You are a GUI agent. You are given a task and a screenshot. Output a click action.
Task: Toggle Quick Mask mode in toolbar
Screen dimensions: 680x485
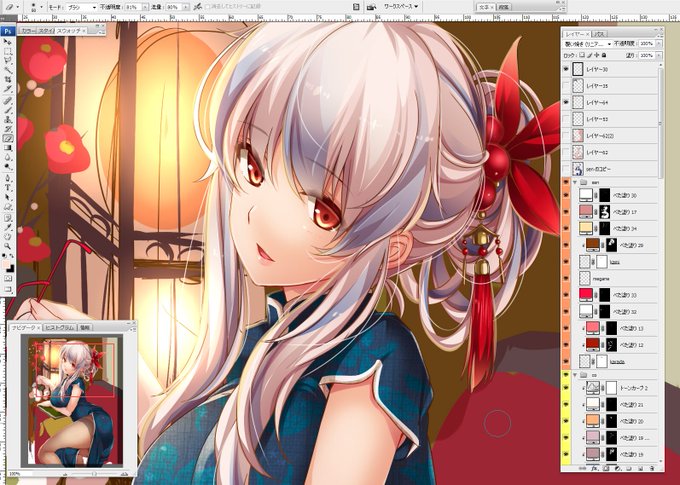tap(7, 279)
